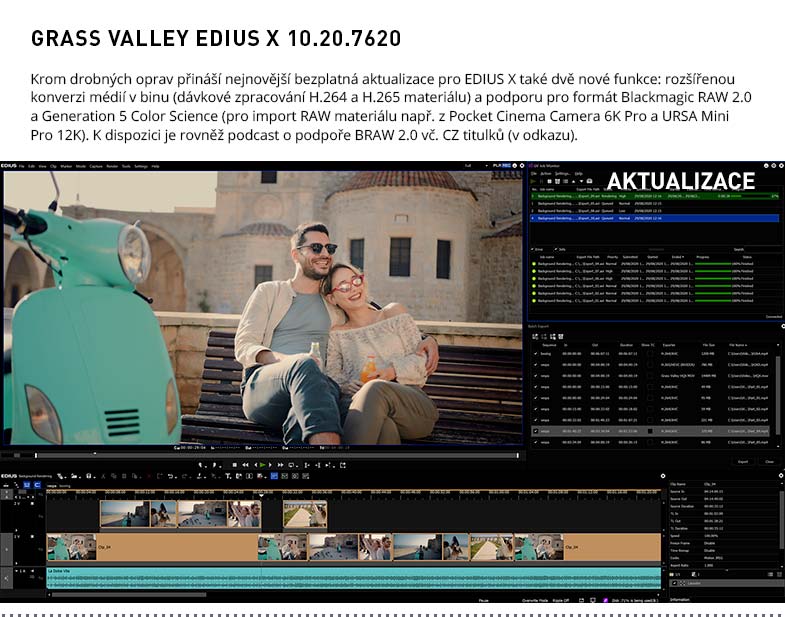
Task: Toggle loop playback in the player
Action: pos(291,465)
